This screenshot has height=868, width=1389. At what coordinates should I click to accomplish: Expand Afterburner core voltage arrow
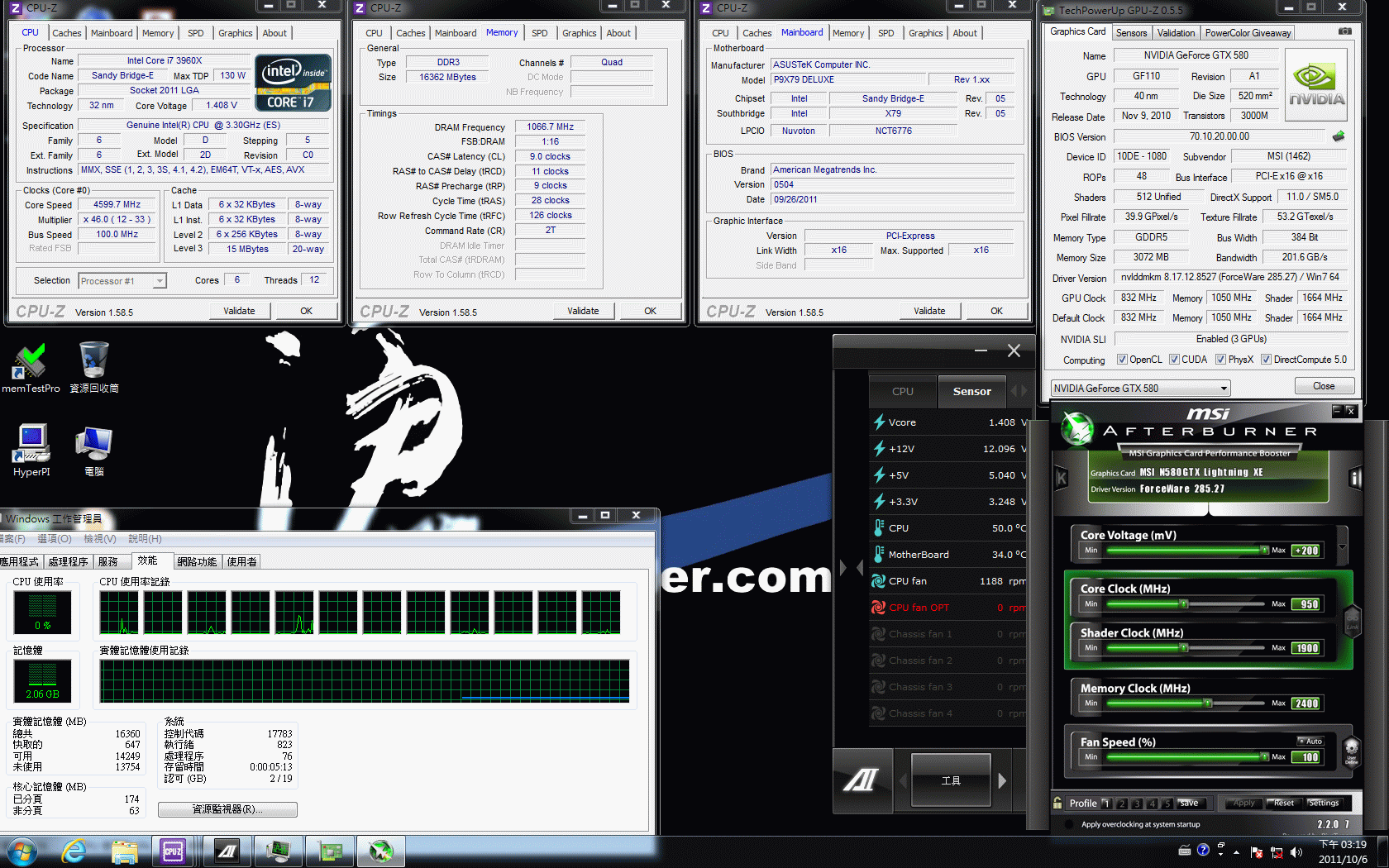coord(1342,546)
